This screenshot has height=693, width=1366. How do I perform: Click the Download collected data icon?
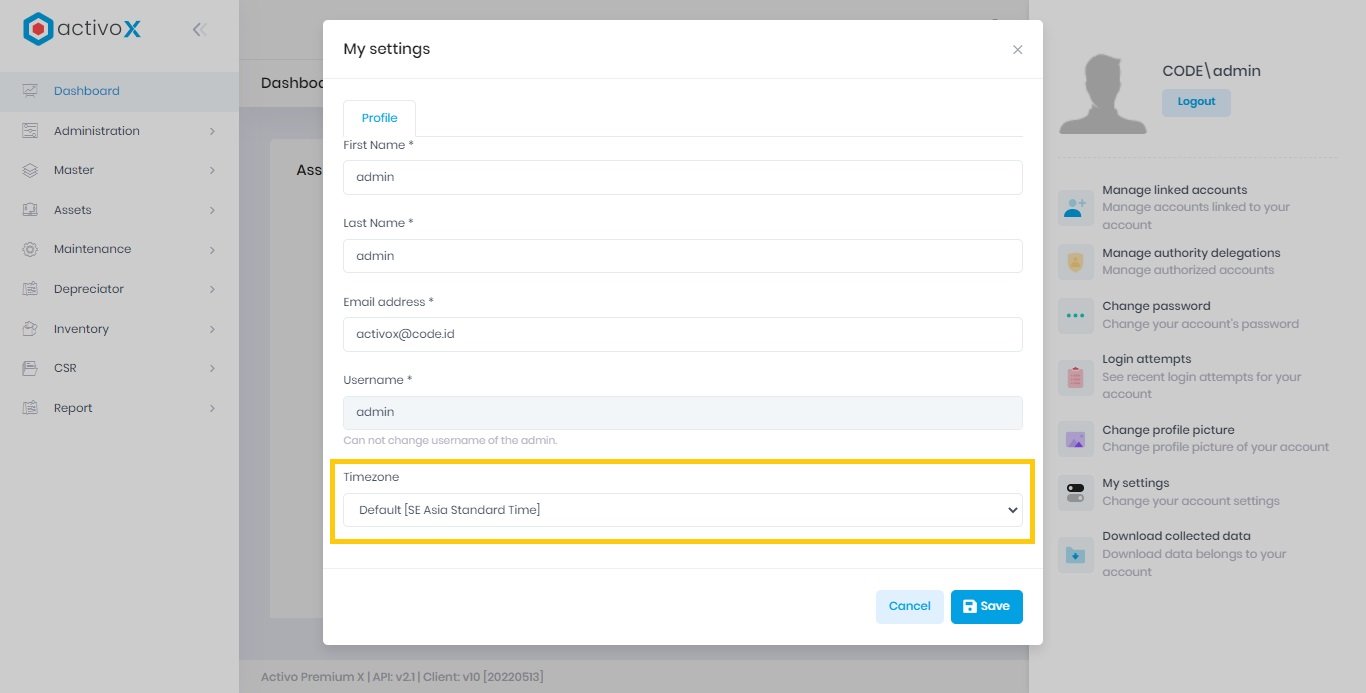1075,554
